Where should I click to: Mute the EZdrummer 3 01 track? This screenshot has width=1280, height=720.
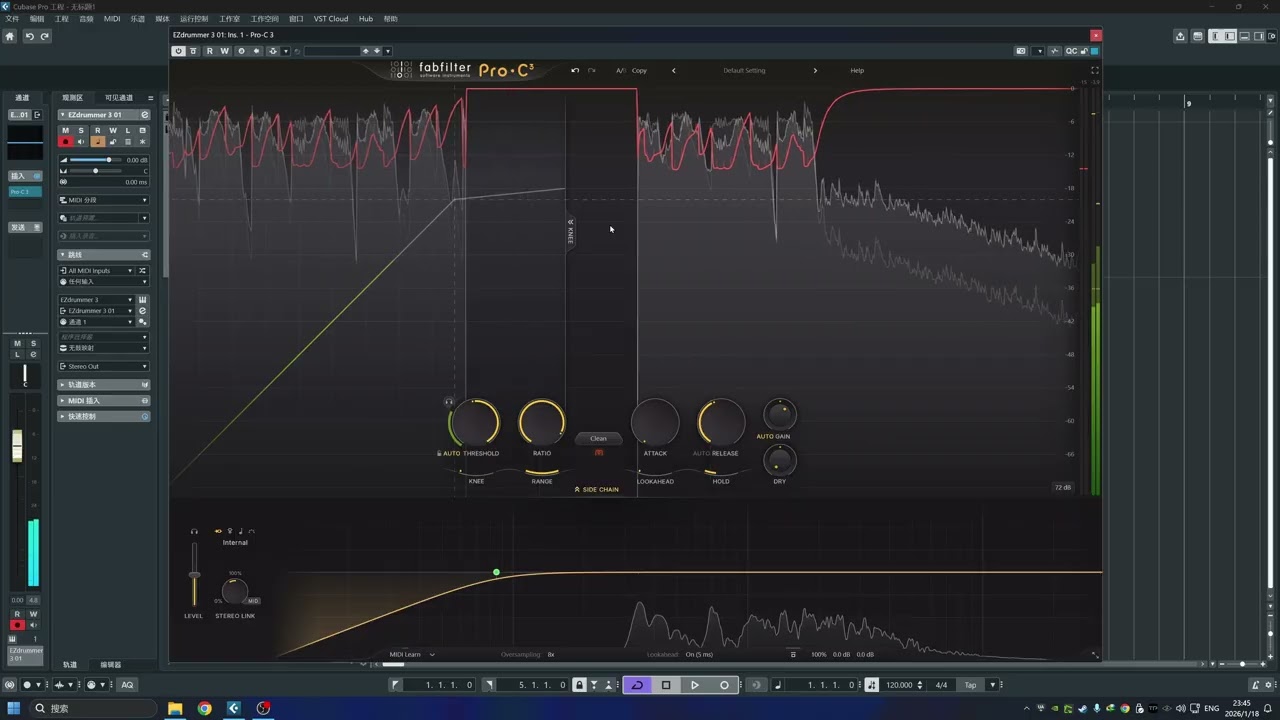[x=66, y=131]
